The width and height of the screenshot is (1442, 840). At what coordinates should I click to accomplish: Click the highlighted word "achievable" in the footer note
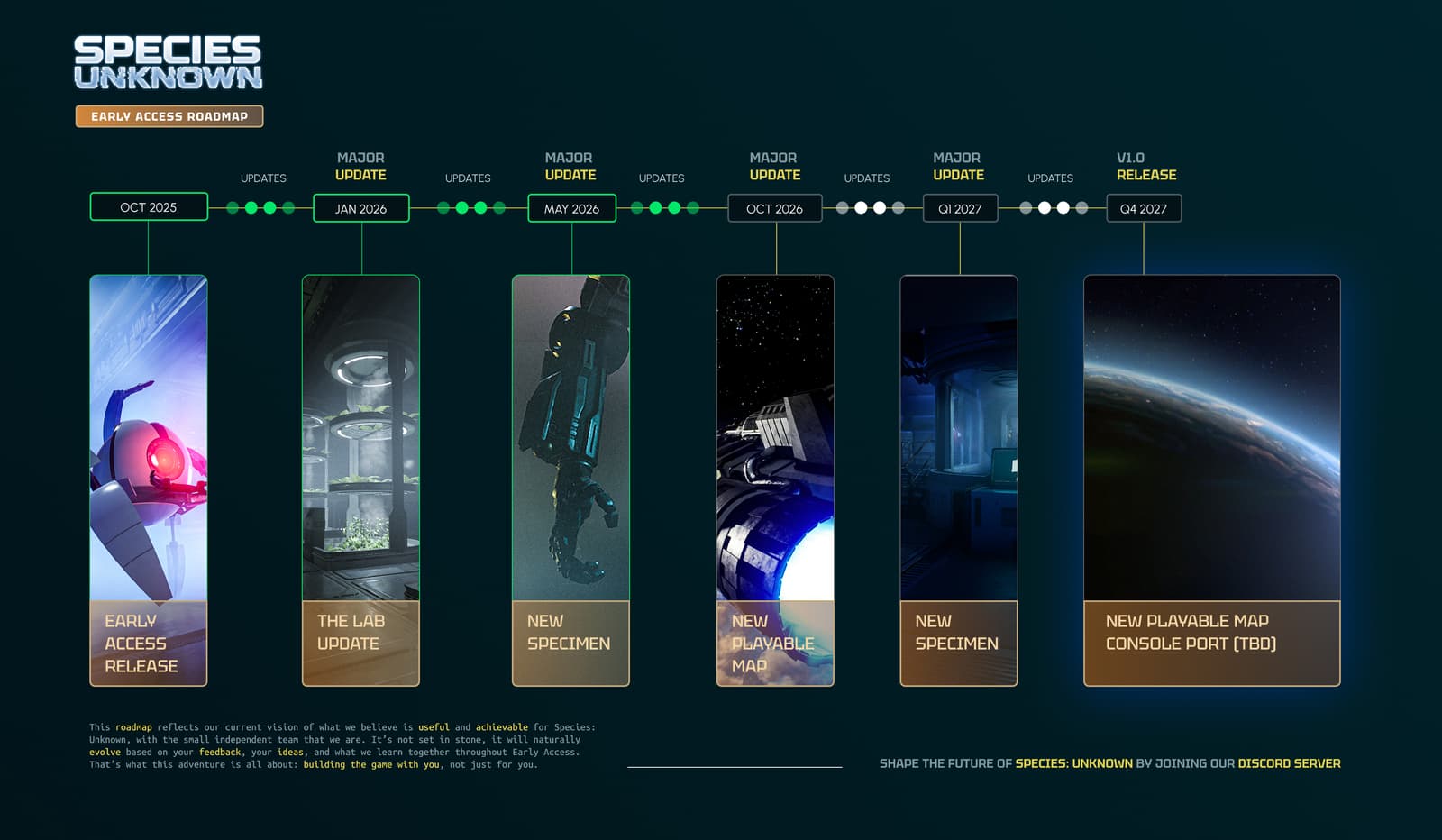pos(502,727)
